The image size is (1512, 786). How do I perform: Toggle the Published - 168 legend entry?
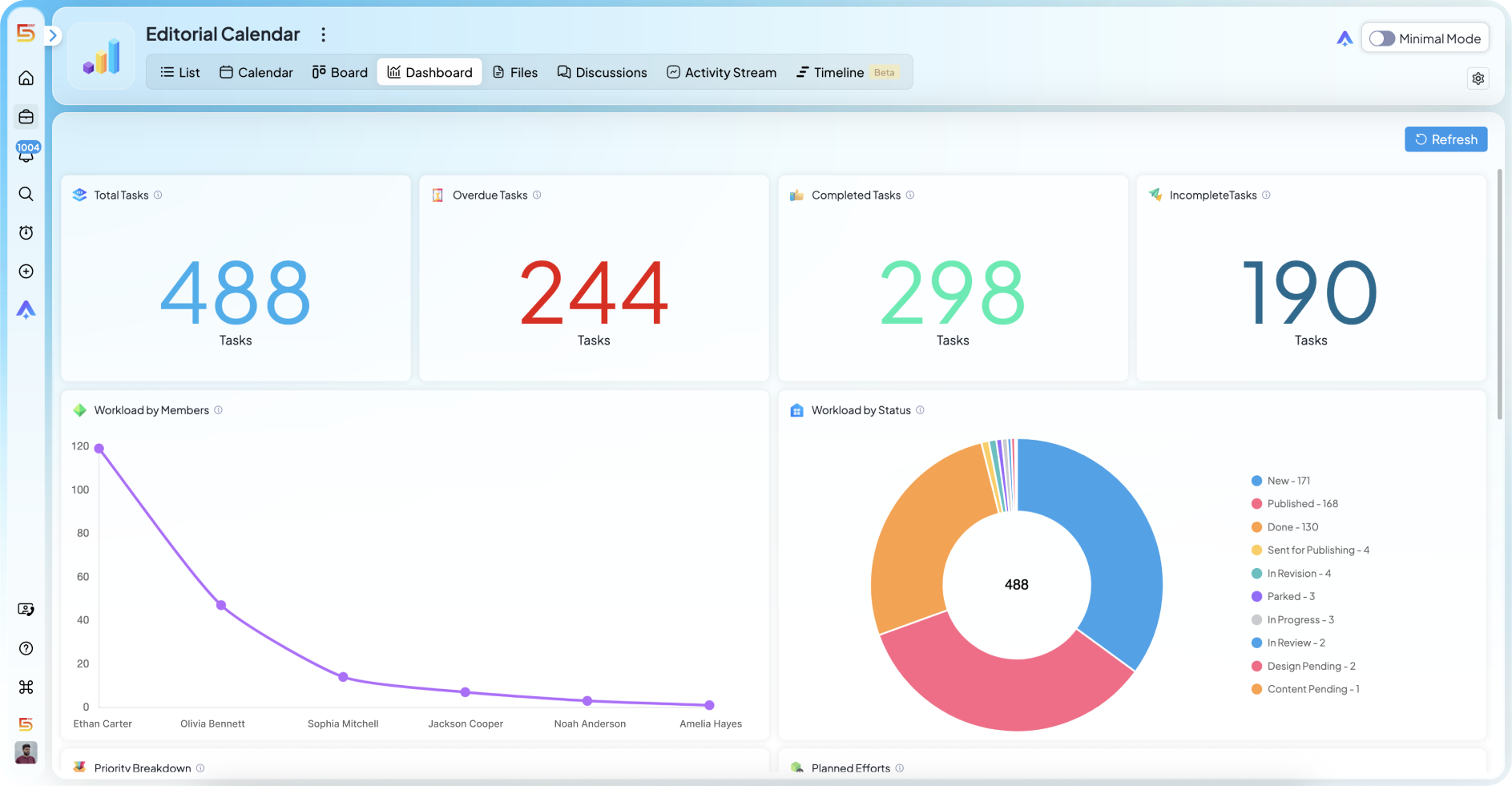pos(1295,504)
